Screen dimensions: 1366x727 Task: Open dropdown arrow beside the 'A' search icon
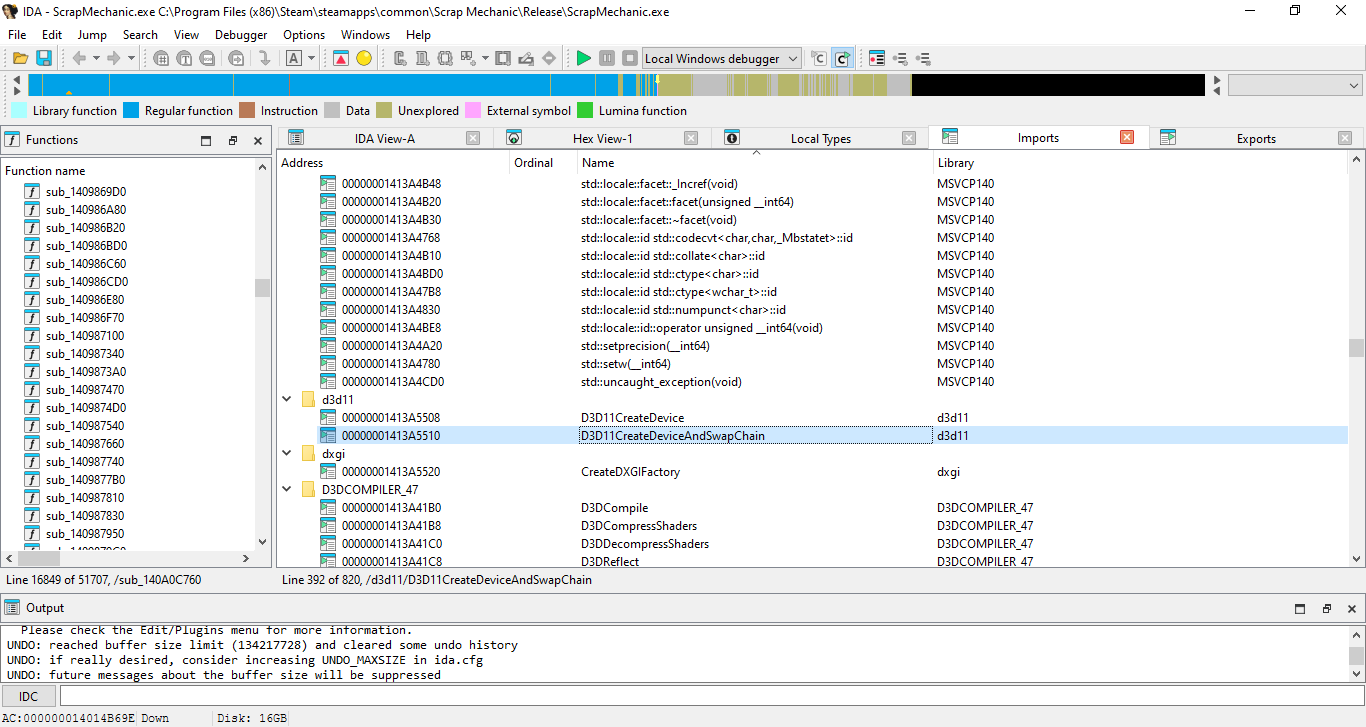click(311, 59)
